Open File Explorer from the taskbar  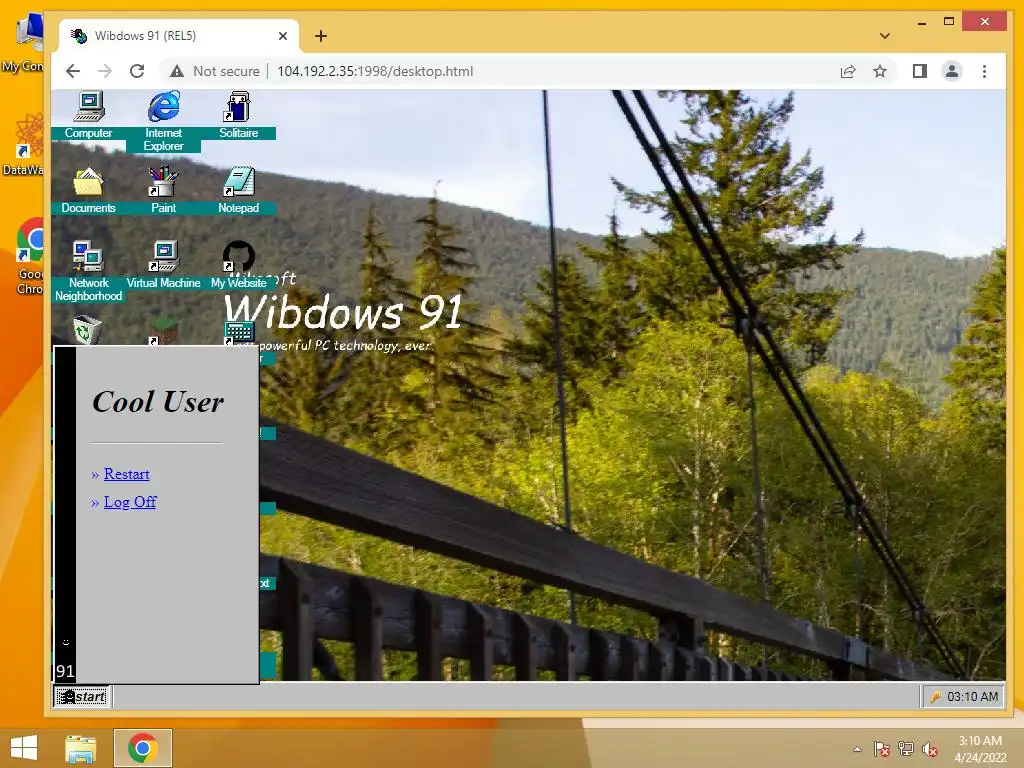click(x=81, y=748)
